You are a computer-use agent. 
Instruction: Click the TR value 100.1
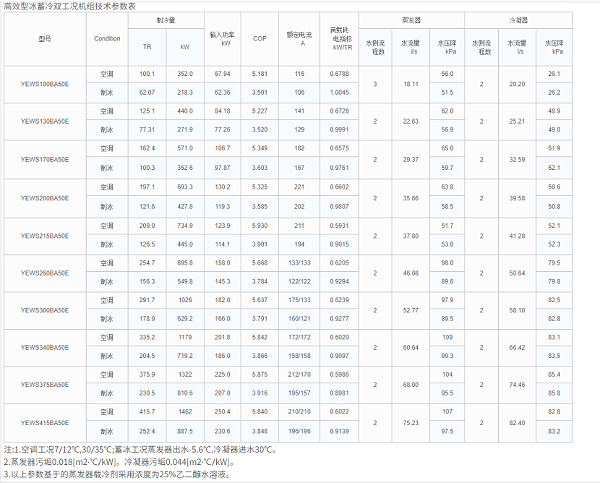(147, 74)
